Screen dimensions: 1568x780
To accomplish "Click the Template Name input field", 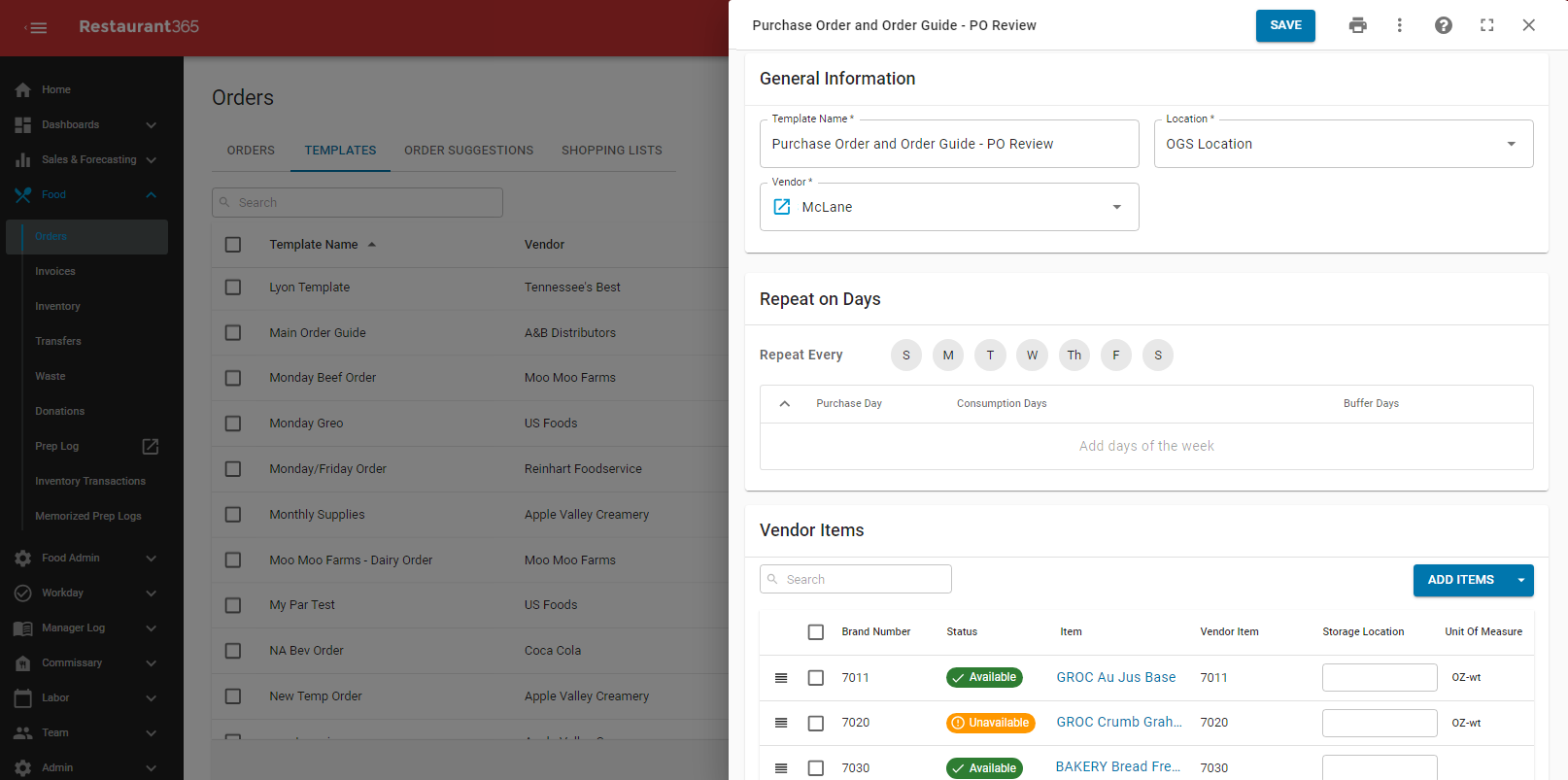I will pos(949,144).
